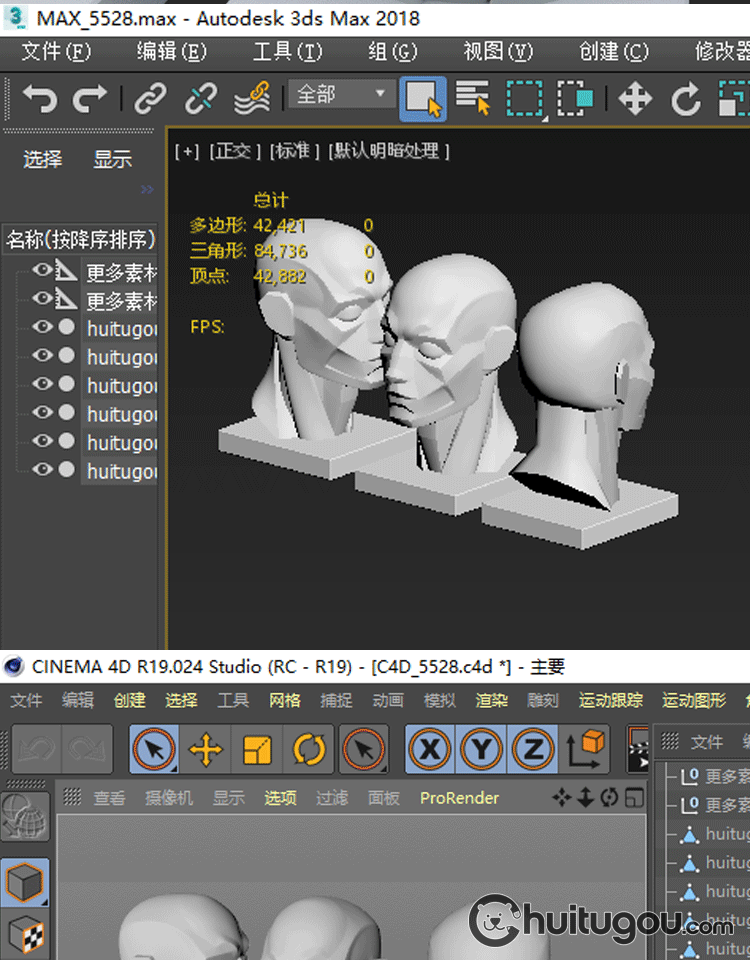Click the Unlink Selection icon
750x960 pixels.
201,98
